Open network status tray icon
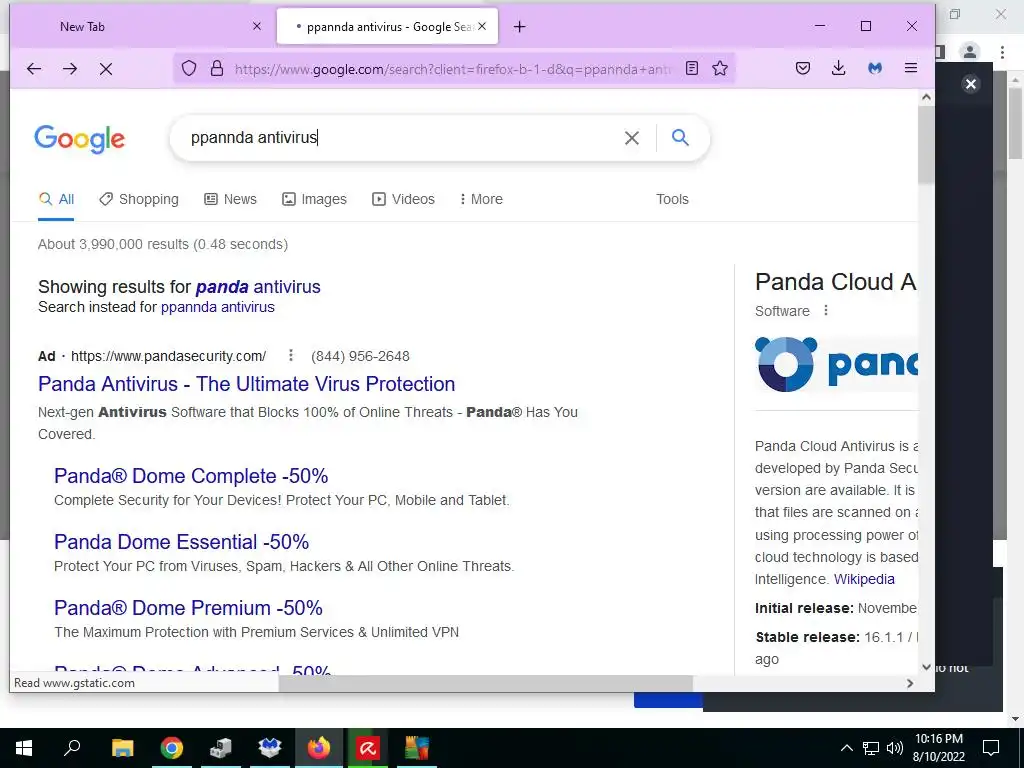 tap(871, 748)
